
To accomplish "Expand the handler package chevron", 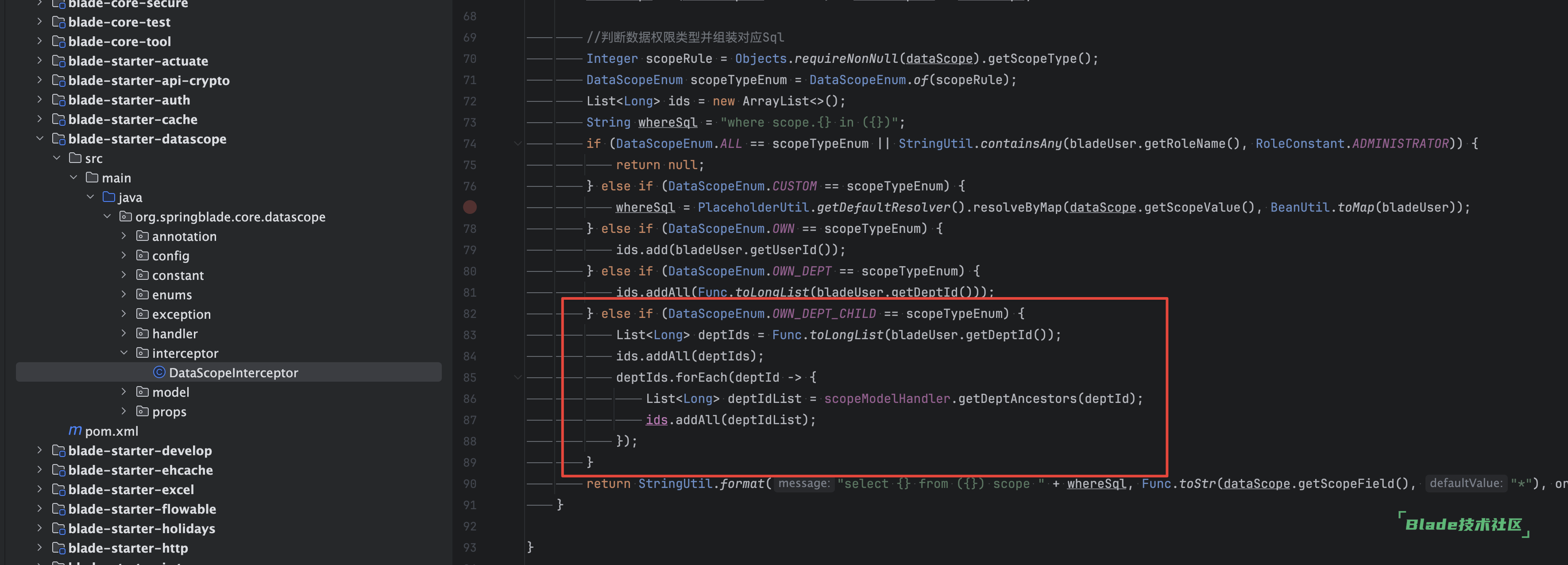I will 124,334.
